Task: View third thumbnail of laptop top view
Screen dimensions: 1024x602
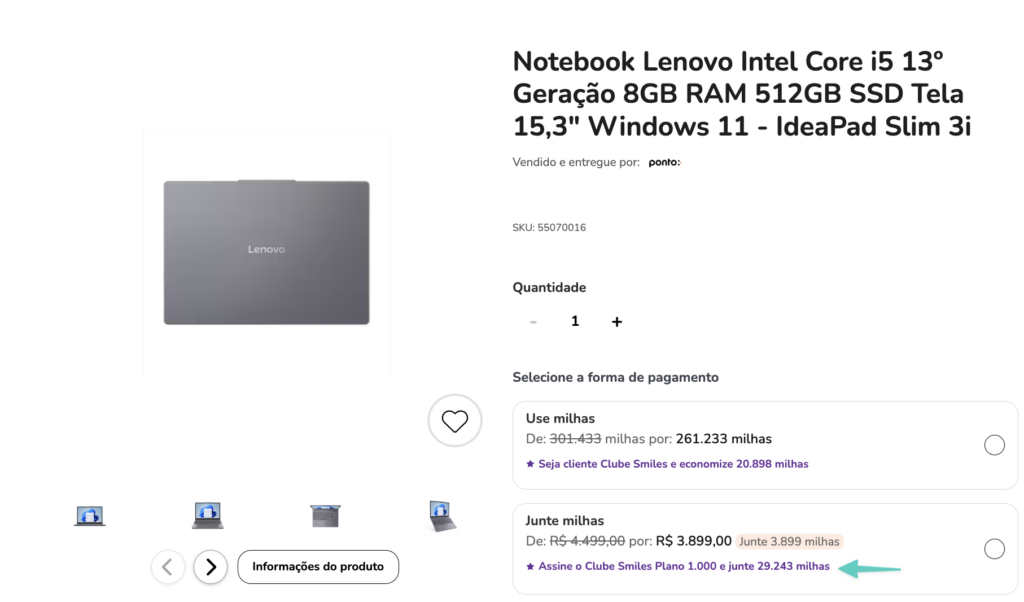Action: (x=325, y=516)
